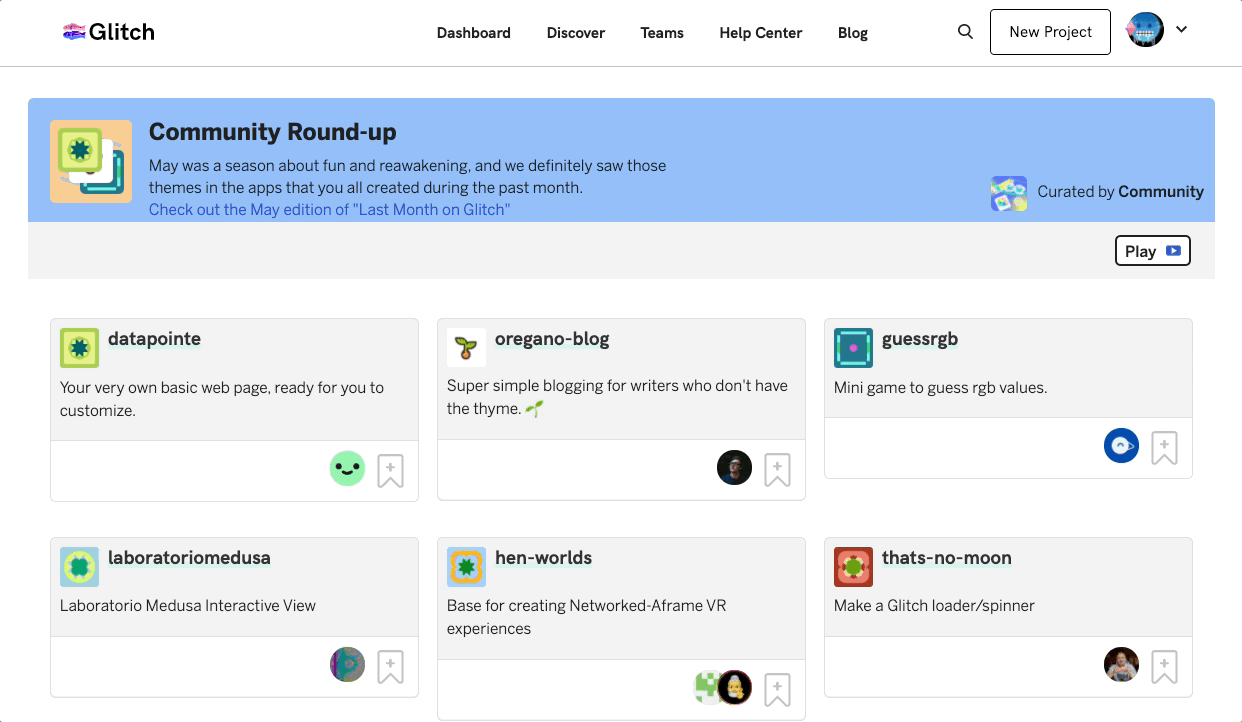This screenshot has height=722, width=1242.
Task: Toggle bookmark on the datapointe card
Action: click(x=390, y=470)
